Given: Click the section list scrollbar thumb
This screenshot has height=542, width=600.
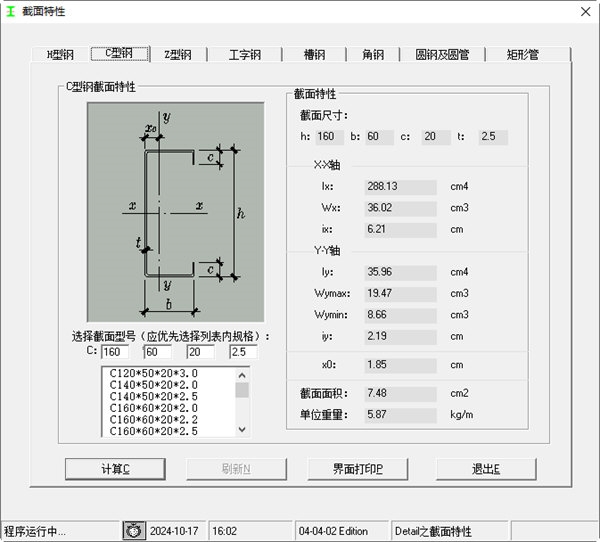Looking at the screenshot, I should tap(242, 390).
